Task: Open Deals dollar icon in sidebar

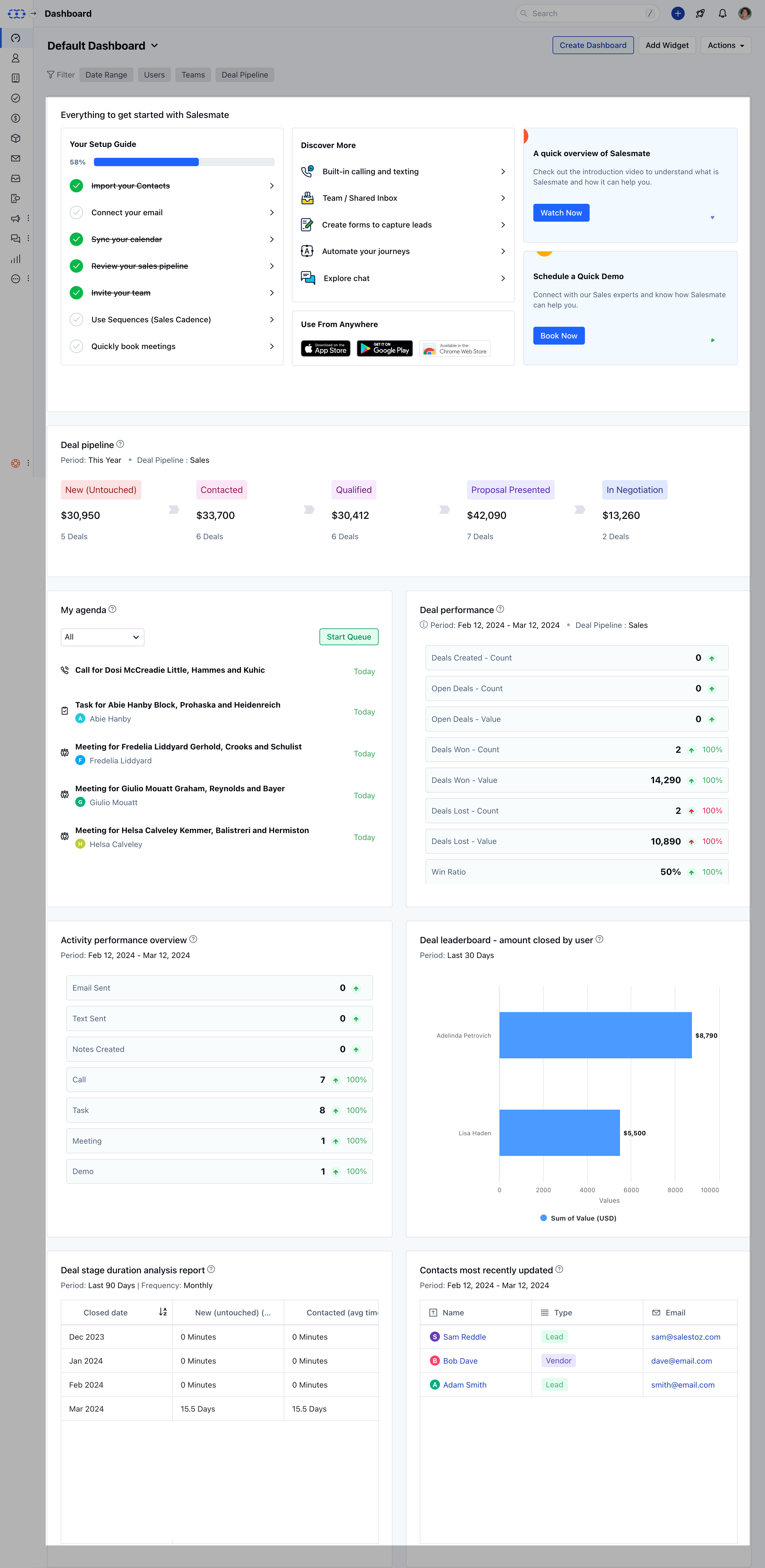Action: [16, 118]
